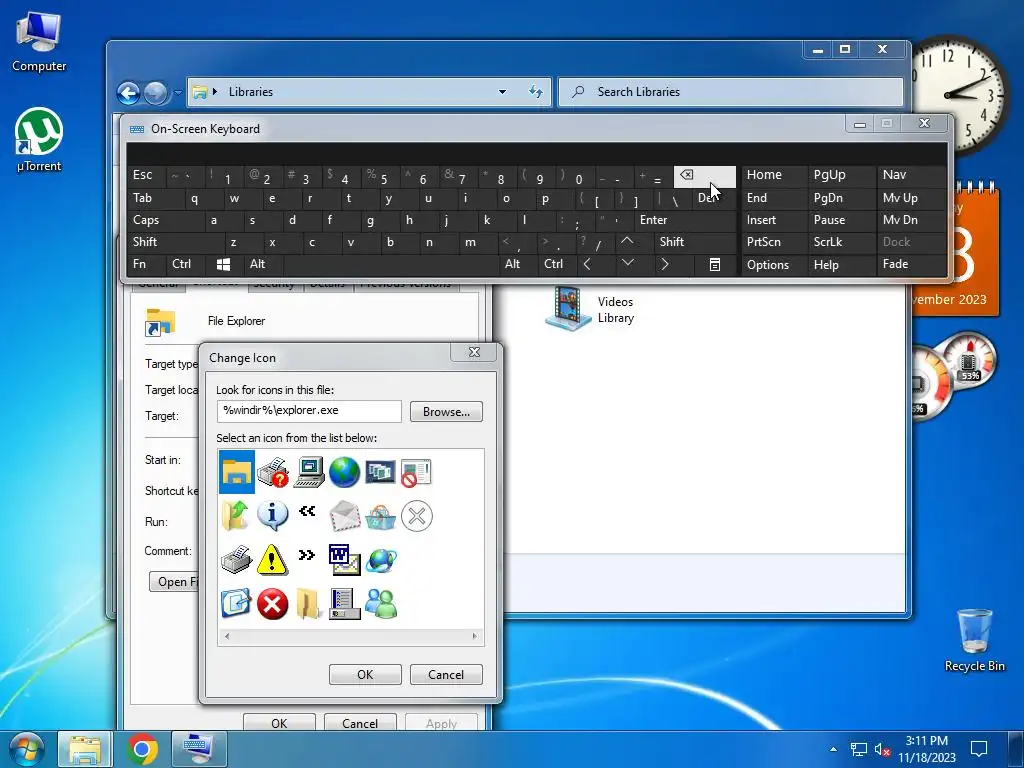Image resolution: width=1024 pixels, height=768 pixels.
Task: Open the Videos Library
Action: pos(590,310)
